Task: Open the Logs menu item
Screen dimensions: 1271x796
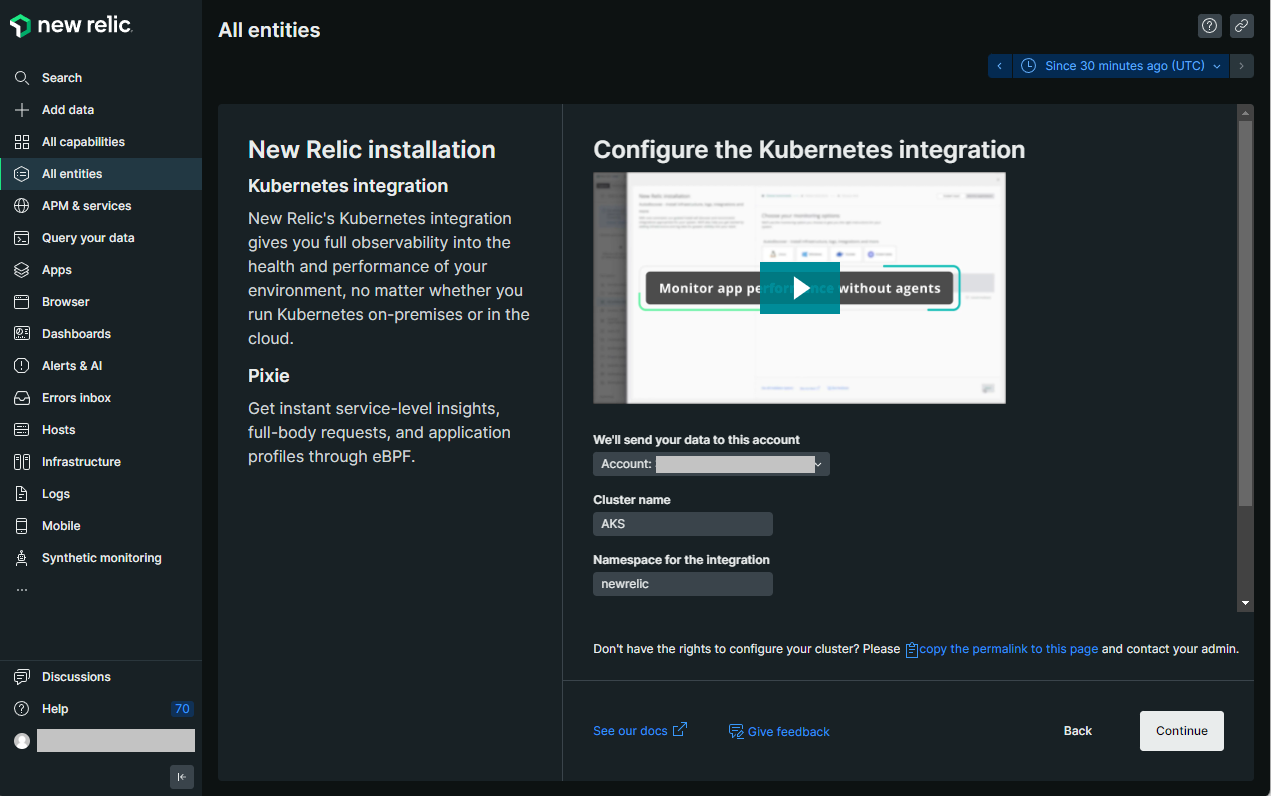Action: pos(56,494)
